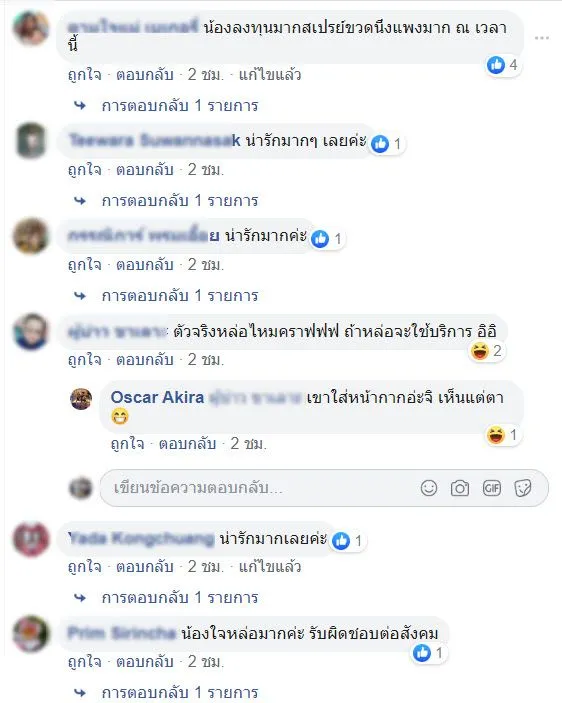Open emoji picker in reply box

(429, 488)
